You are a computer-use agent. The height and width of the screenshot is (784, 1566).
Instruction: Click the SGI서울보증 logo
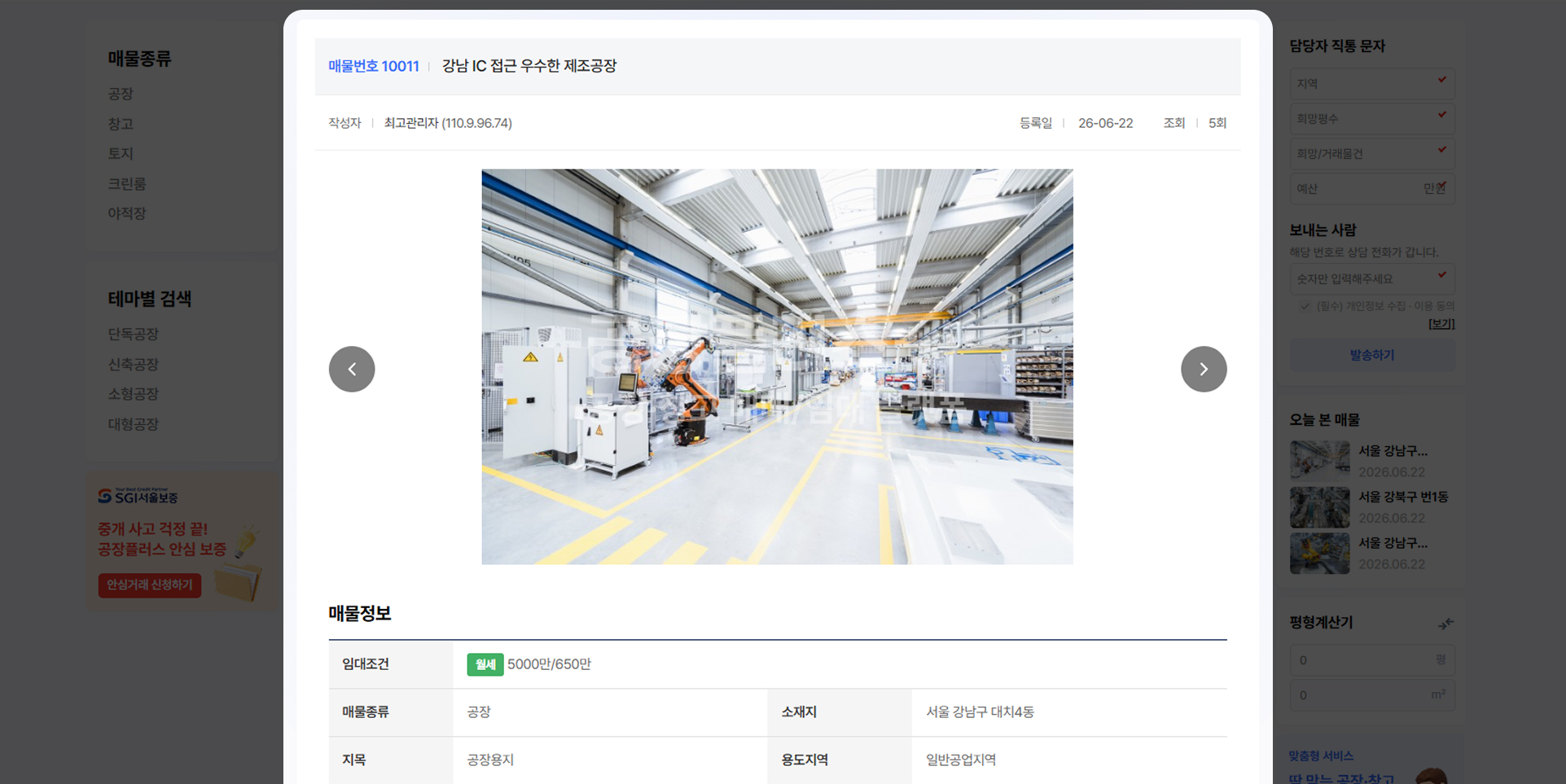click(138, 496)
